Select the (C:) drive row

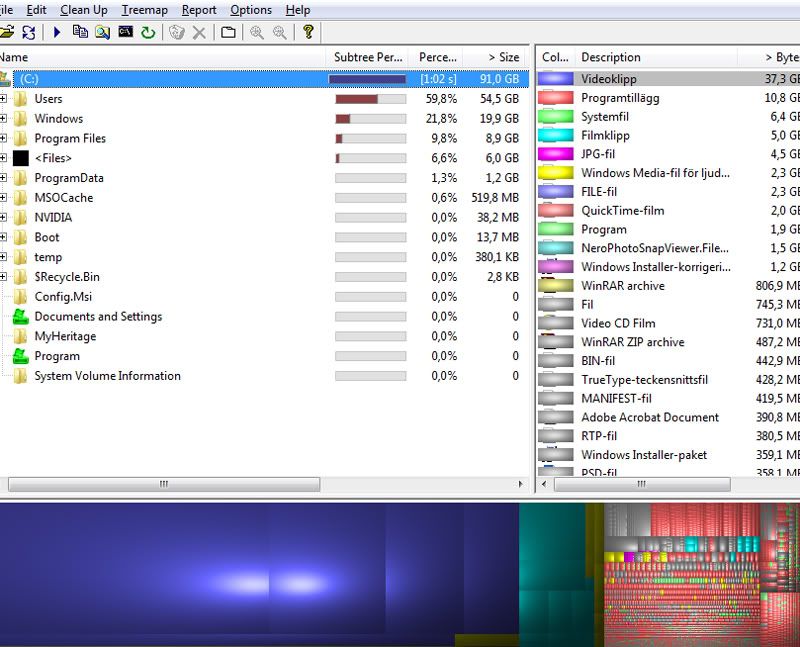pyautogui.click(x=270, y=79)
